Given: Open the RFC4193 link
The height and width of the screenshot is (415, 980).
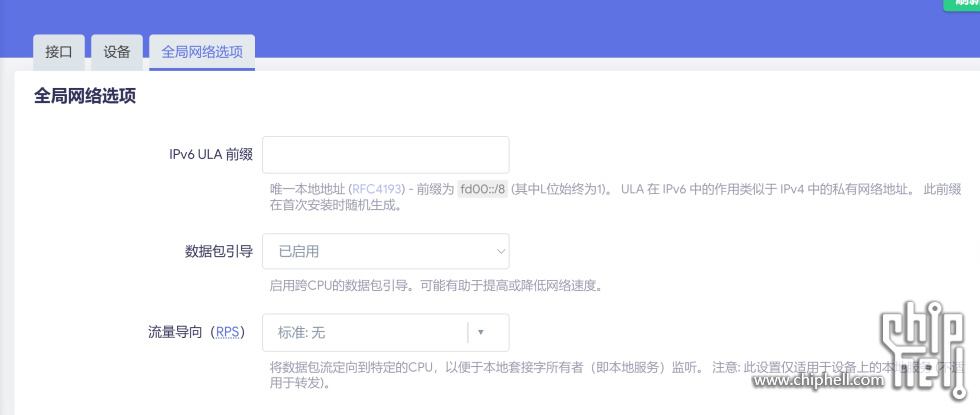Looking at the screenshot, I should pyautogui.click(x=376, y=189).
